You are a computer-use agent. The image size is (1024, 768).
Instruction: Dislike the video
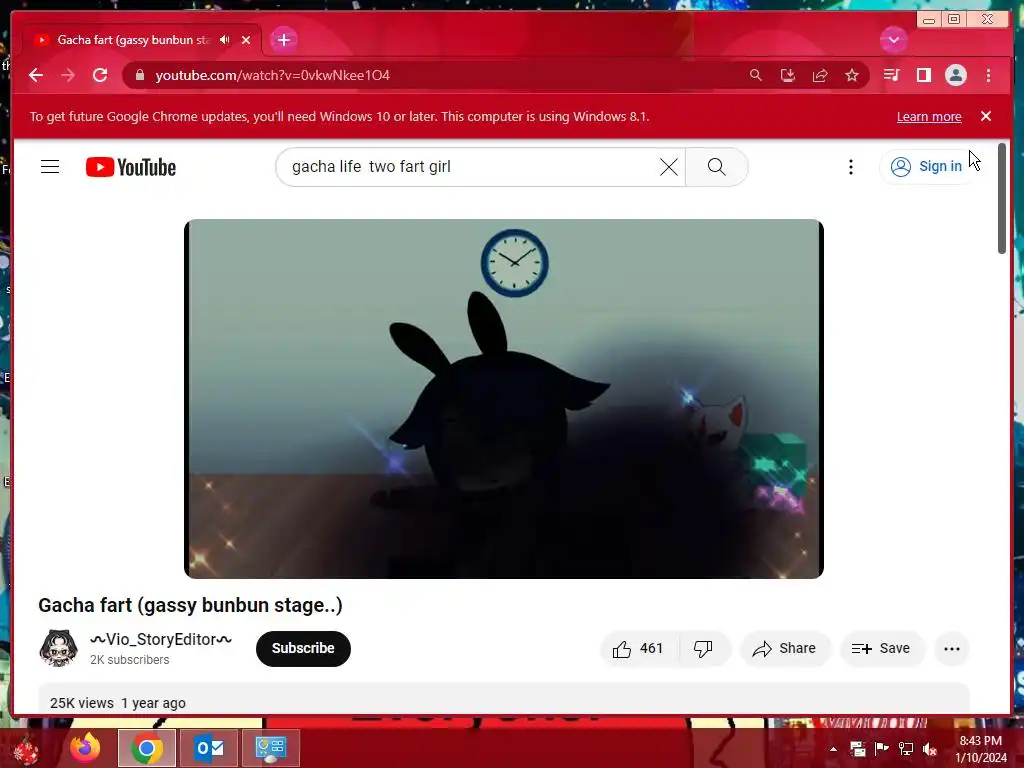tap(703, 648)
